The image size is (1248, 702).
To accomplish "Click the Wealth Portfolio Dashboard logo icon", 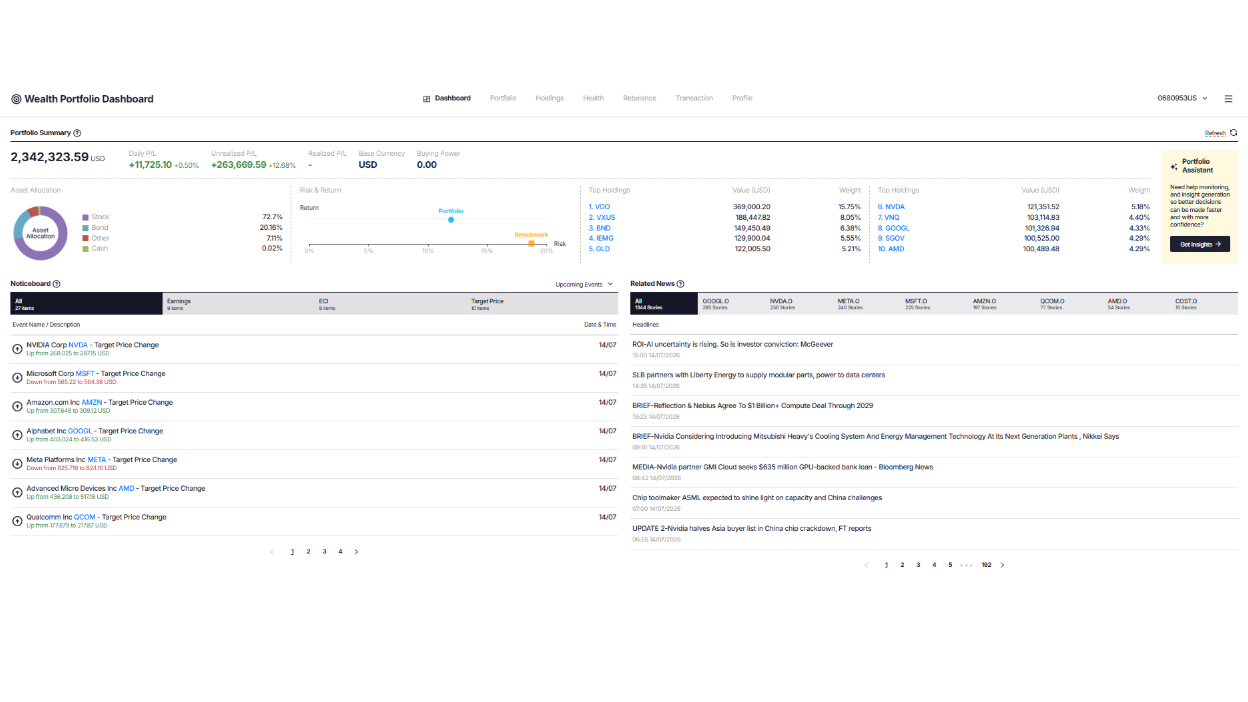I will (x=16, y=99).
